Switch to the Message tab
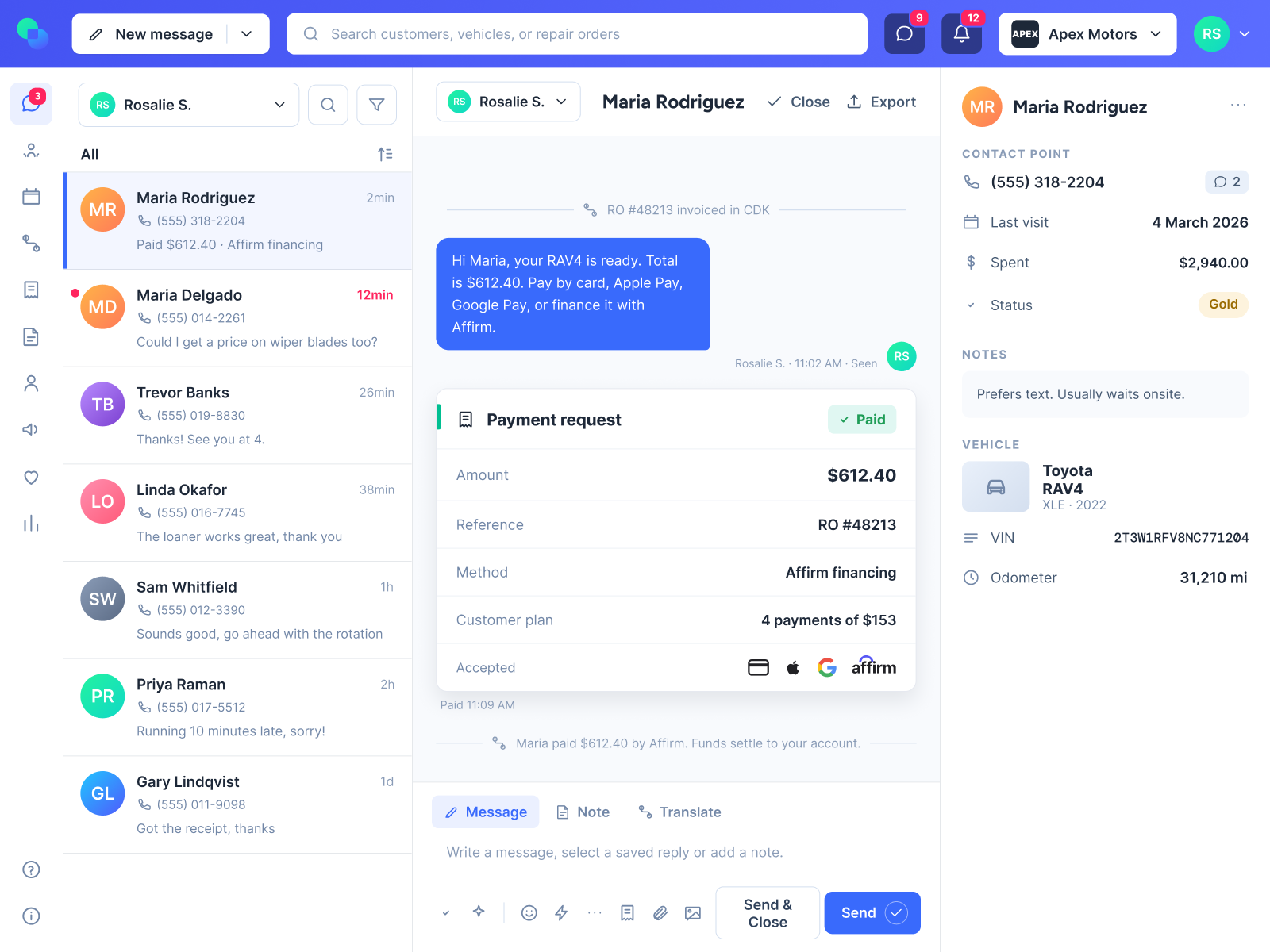1270x952 pixels. (x=486, y=812)
